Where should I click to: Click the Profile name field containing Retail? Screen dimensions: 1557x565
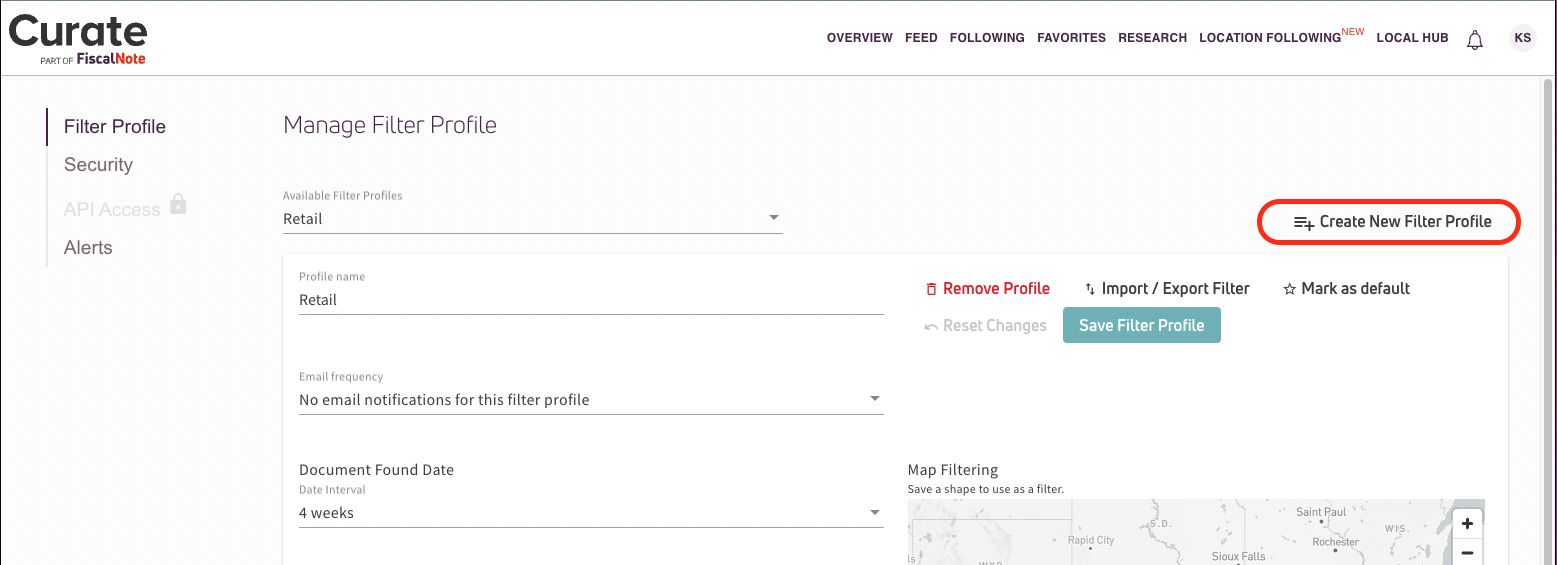[591, 299]
